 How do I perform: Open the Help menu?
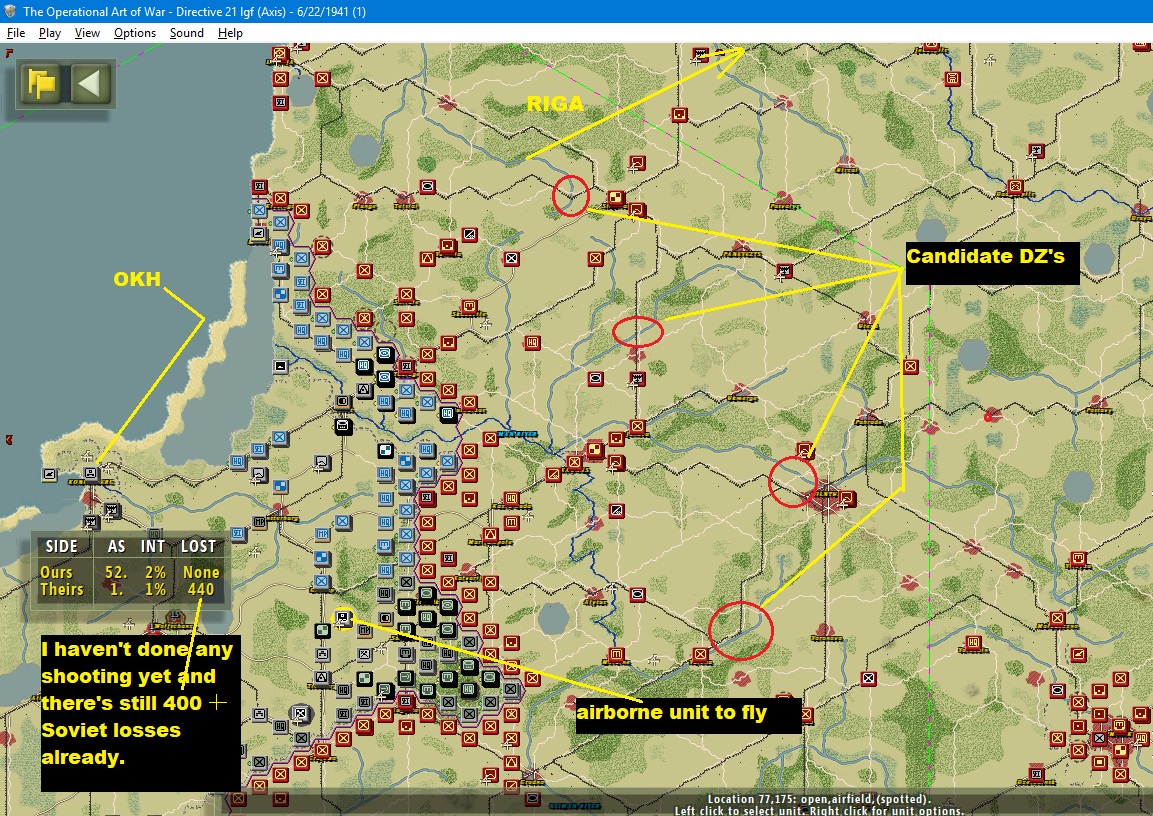230,33
